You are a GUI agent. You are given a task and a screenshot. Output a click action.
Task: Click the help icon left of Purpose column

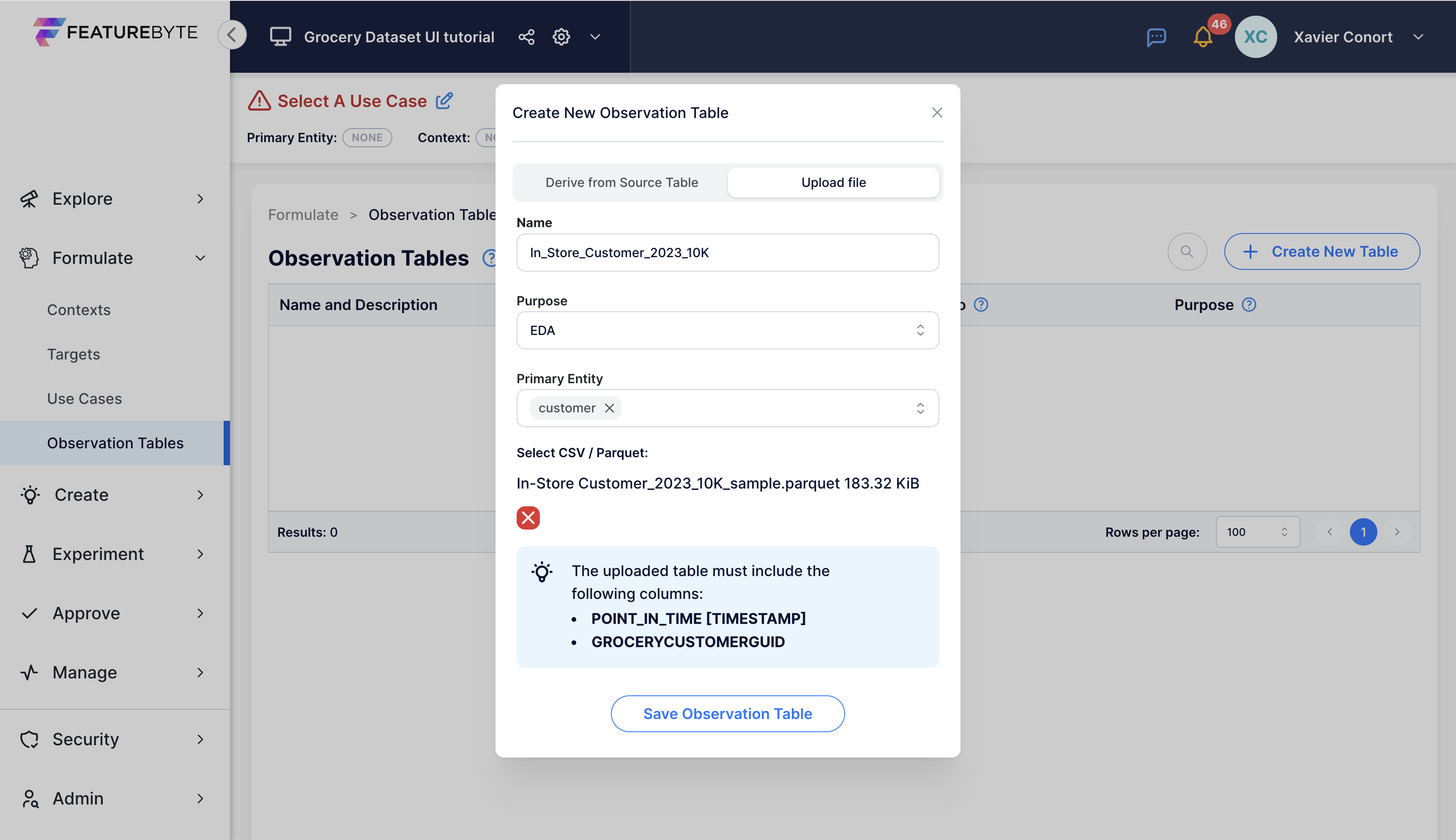[x=981, y=305]
